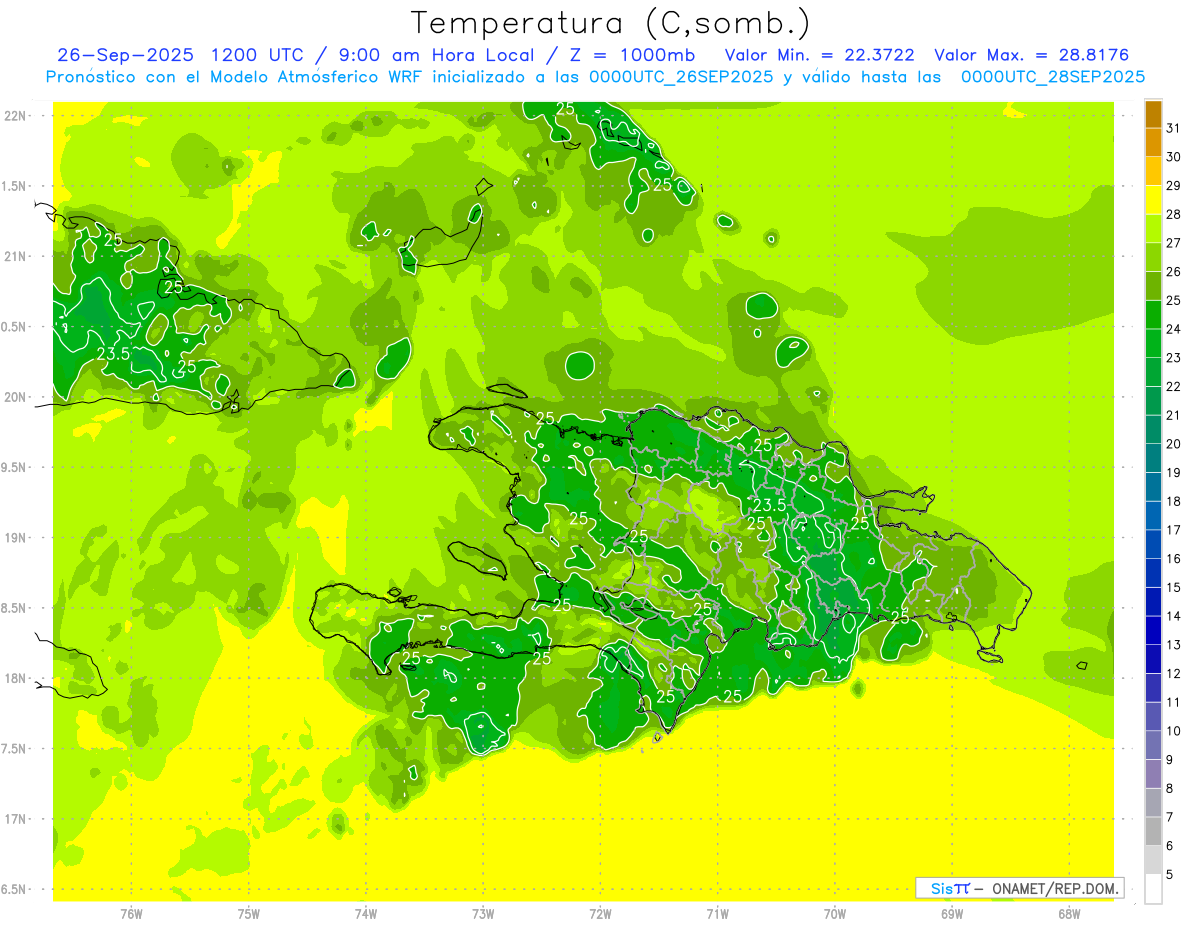
Task: Click the 20N latitude axis label
Action: pos(15,397)
